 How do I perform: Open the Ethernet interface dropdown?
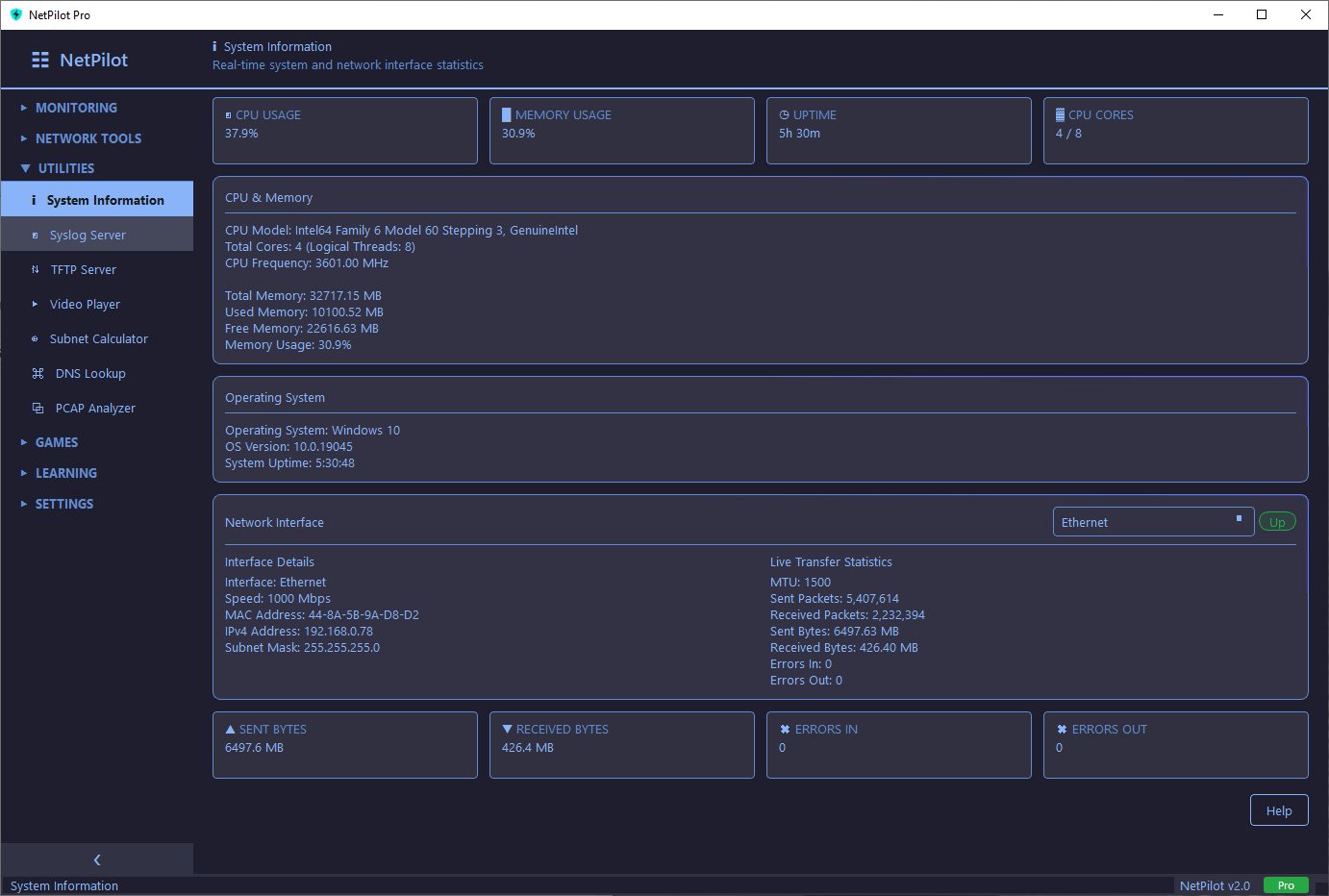[x=1239, y=521]
